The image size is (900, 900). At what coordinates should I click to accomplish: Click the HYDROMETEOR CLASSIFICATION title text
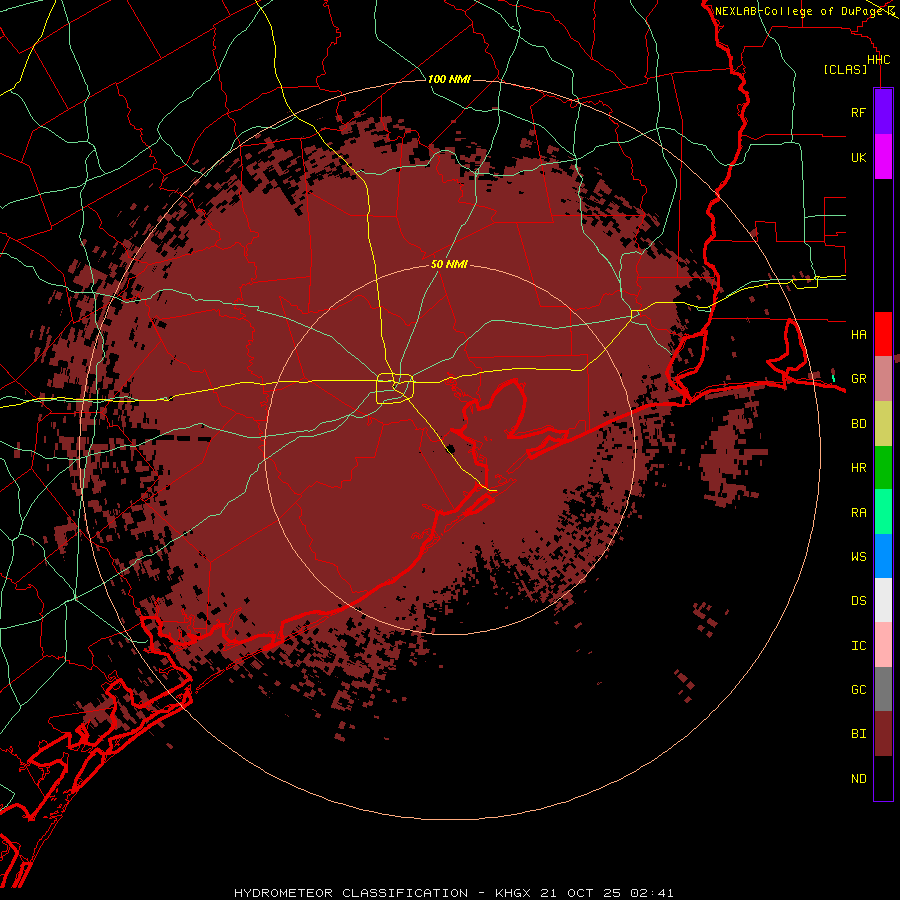click(351, 893)
